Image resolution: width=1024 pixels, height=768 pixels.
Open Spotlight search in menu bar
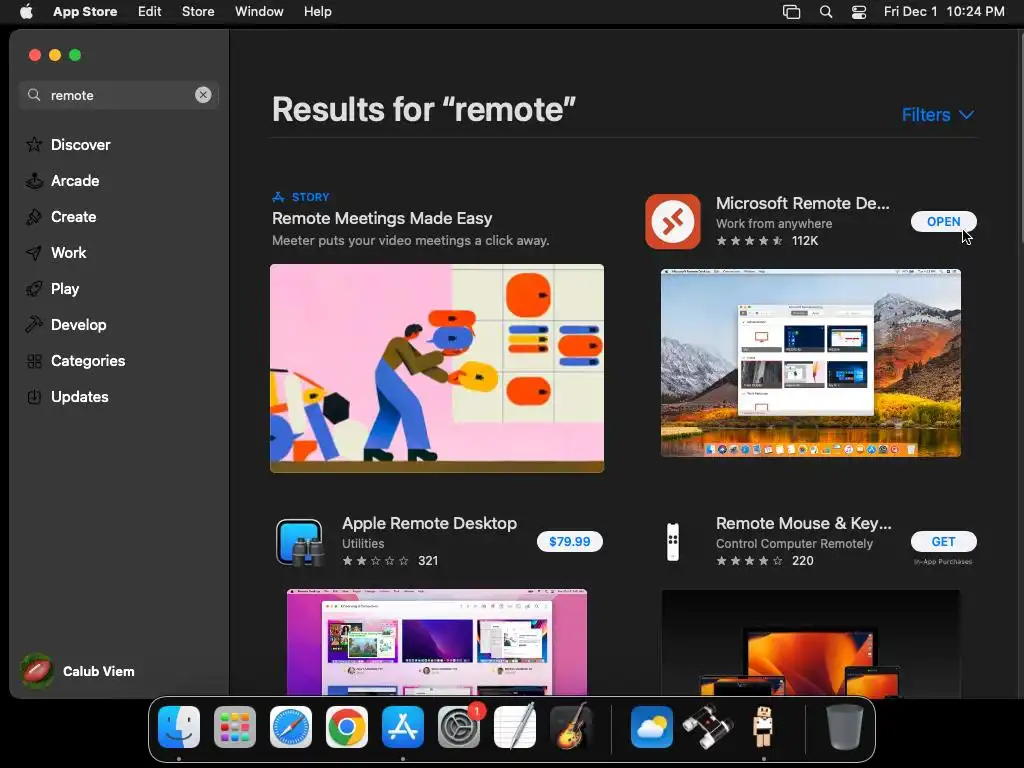(x=826, y=12)
